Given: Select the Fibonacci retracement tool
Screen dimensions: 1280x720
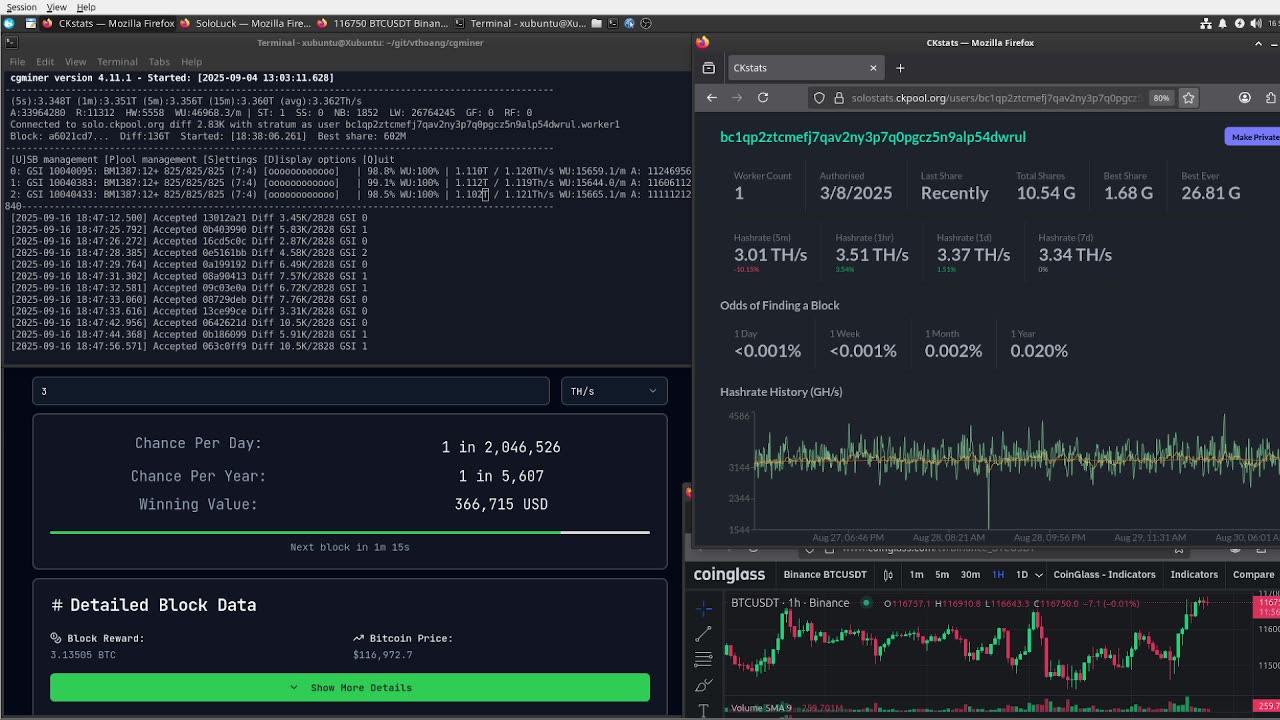Looking at the screenshot, I should point(703,659).
